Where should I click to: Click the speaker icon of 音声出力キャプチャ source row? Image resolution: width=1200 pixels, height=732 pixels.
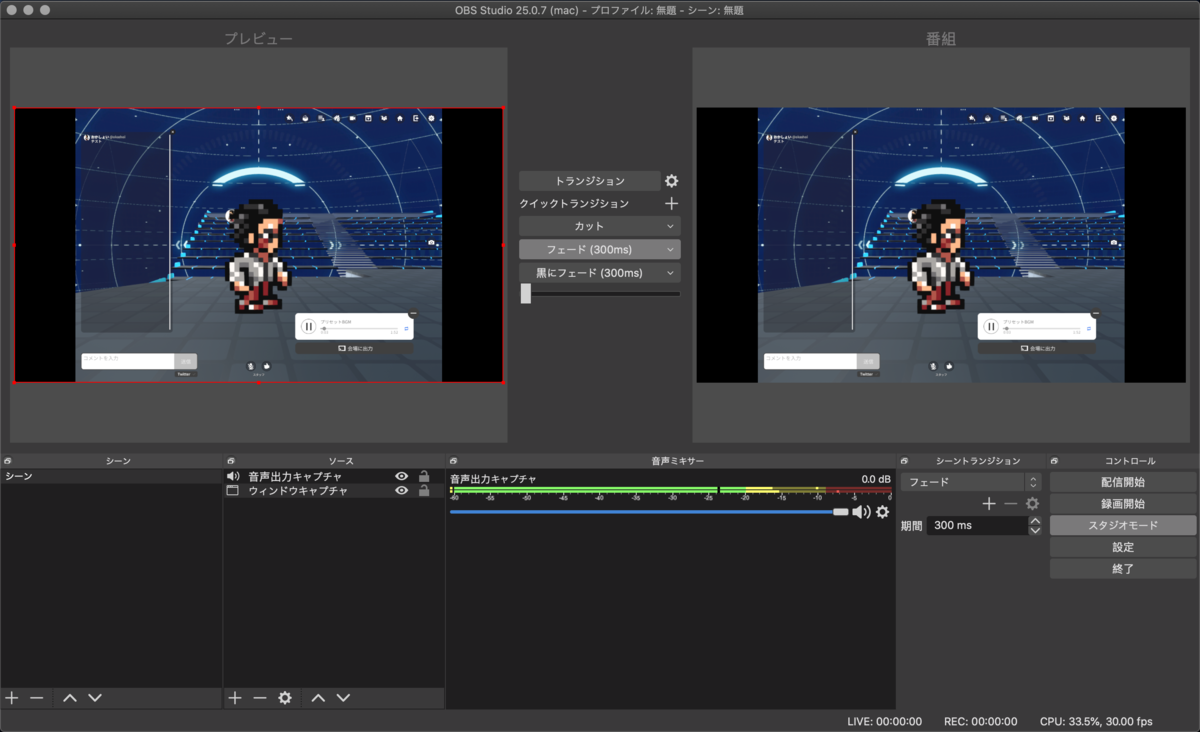click(x=233, y=477)
